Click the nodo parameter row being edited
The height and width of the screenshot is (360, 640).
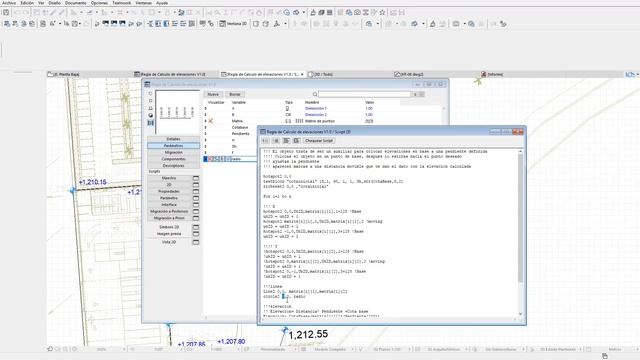pos(230,159)
